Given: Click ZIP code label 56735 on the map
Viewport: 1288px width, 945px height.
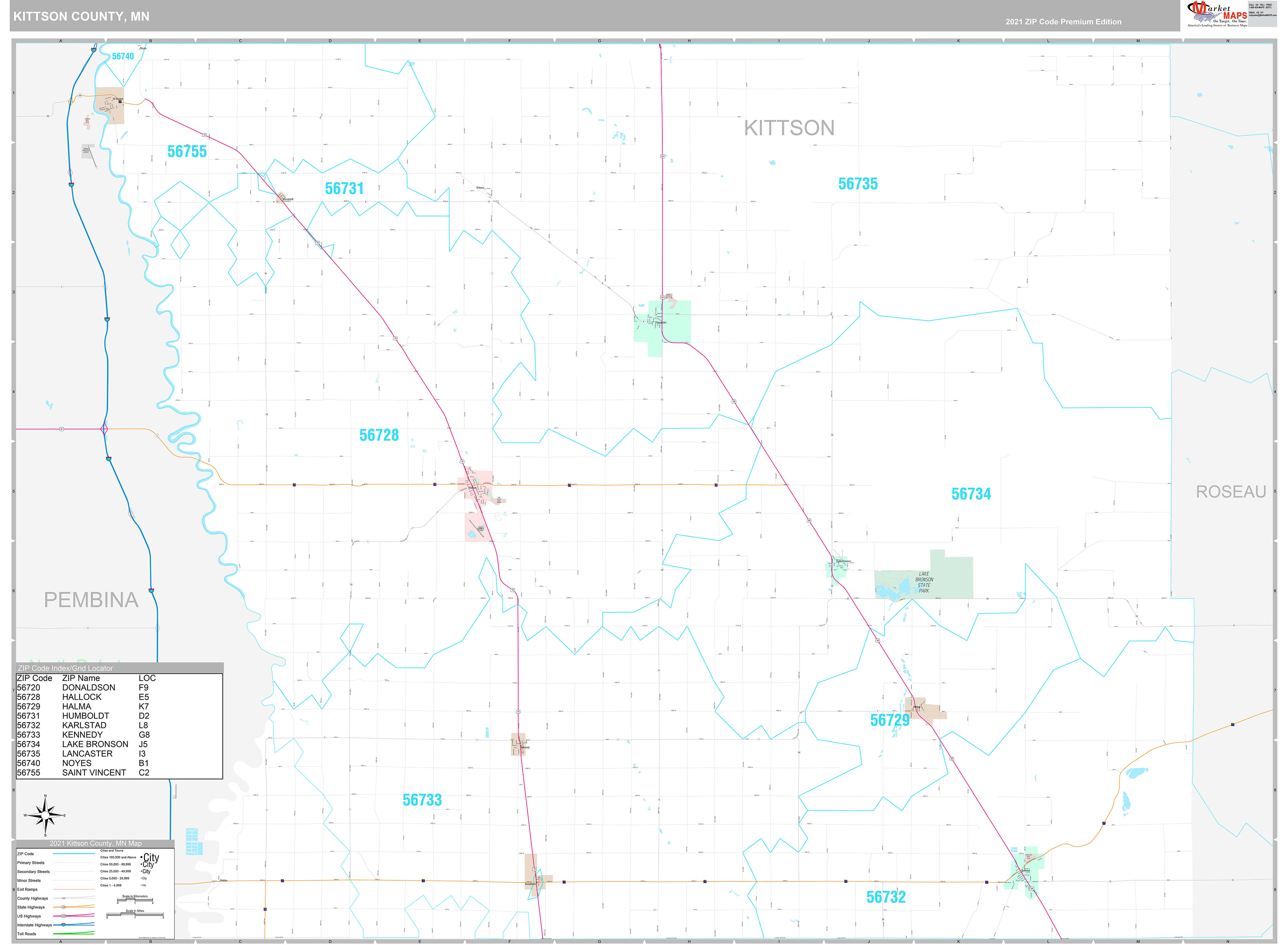Looking at the screenshot, I should click(x=857, y=184).
